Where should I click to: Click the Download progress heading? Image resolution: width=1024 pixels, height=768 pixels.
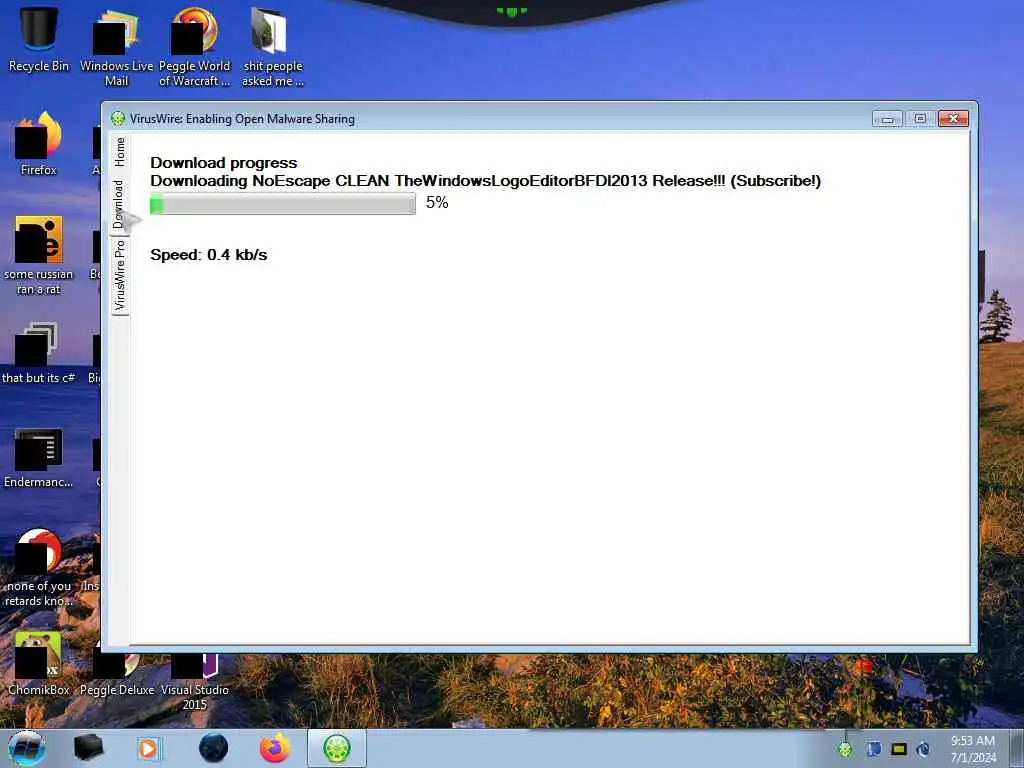coord(223,163)
